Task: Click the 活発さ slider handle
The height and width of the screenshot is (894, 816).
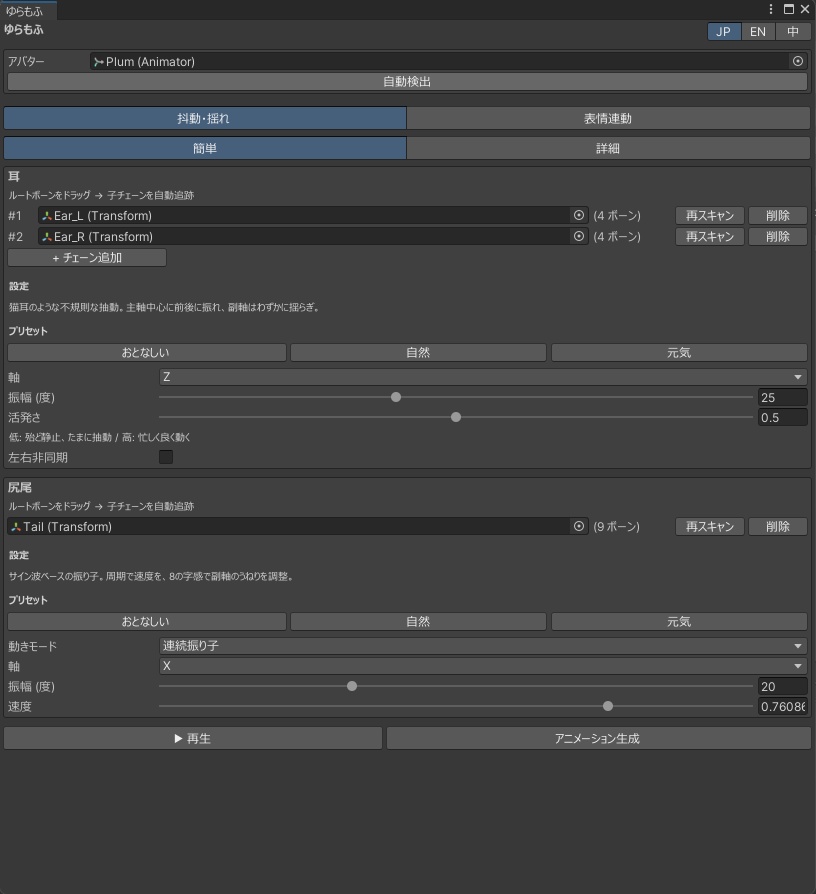Action: [x=456, y=417]
